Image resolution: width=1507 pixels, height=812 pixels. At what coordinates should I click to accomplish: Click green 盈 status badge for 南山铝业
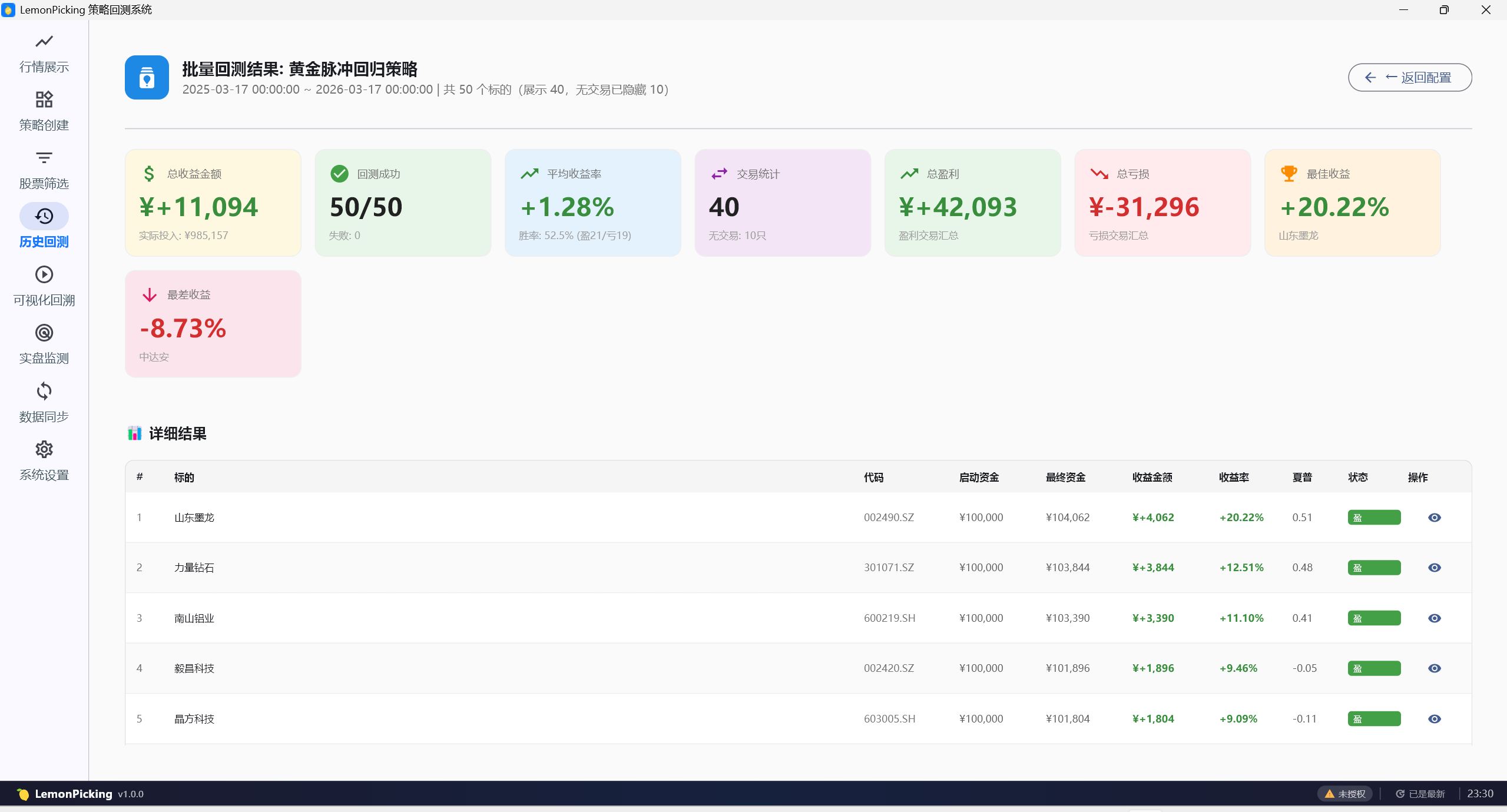pos(1373,618)
